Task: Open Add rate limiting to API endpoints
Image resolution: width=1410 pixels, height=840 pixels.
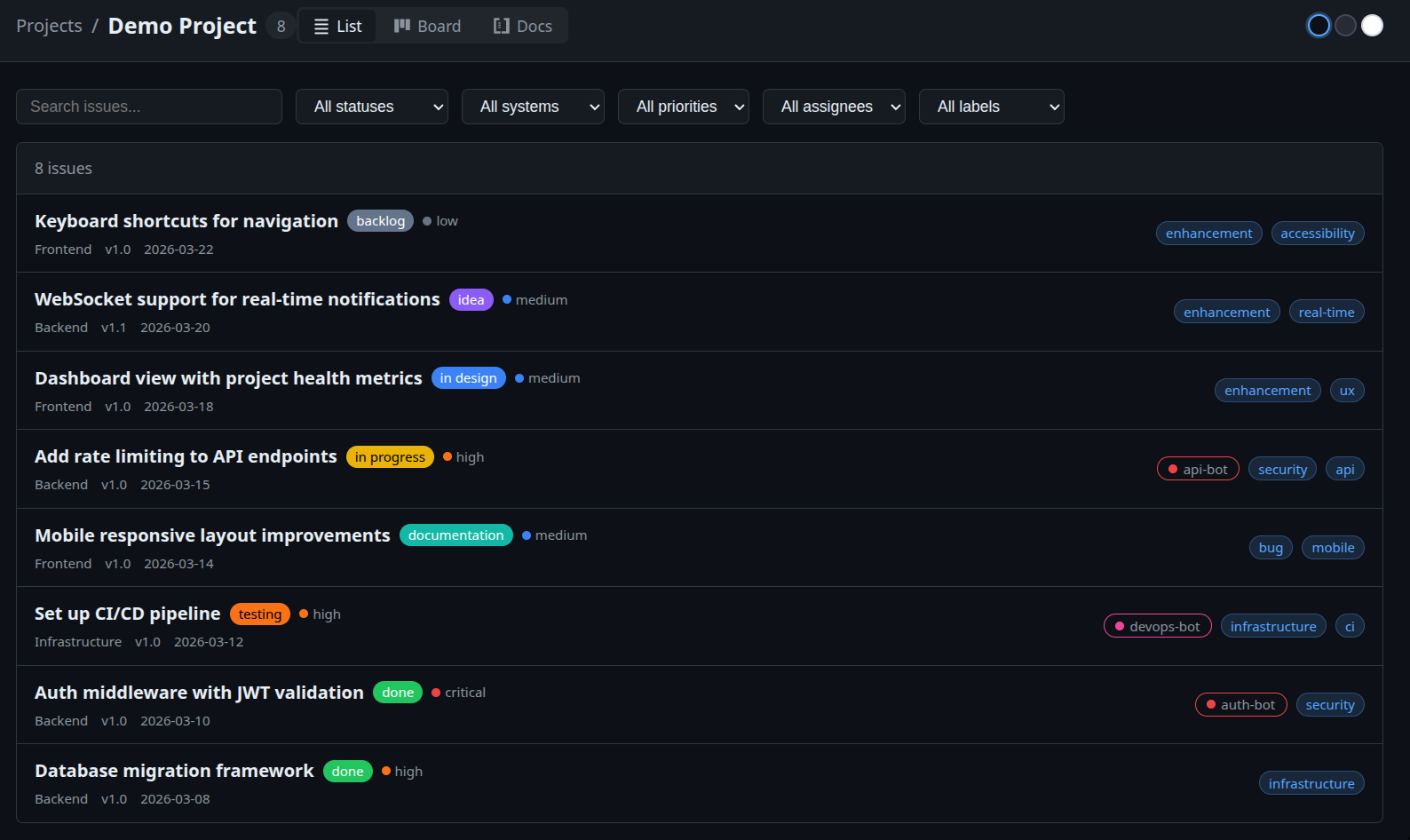Action: (x=186, y=456)
